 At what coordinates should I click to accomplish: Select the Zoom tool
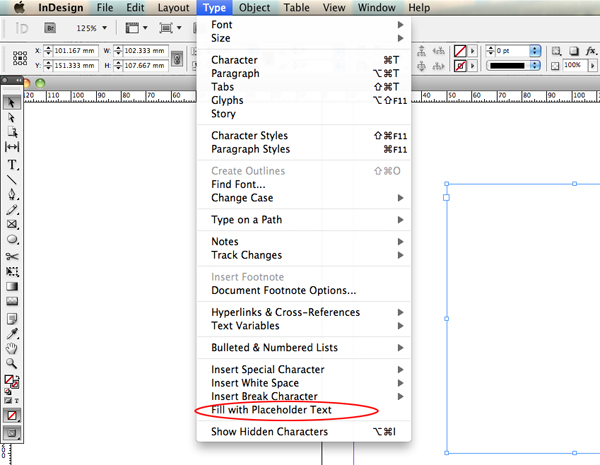pyautogui.click(x=11, y=363)
